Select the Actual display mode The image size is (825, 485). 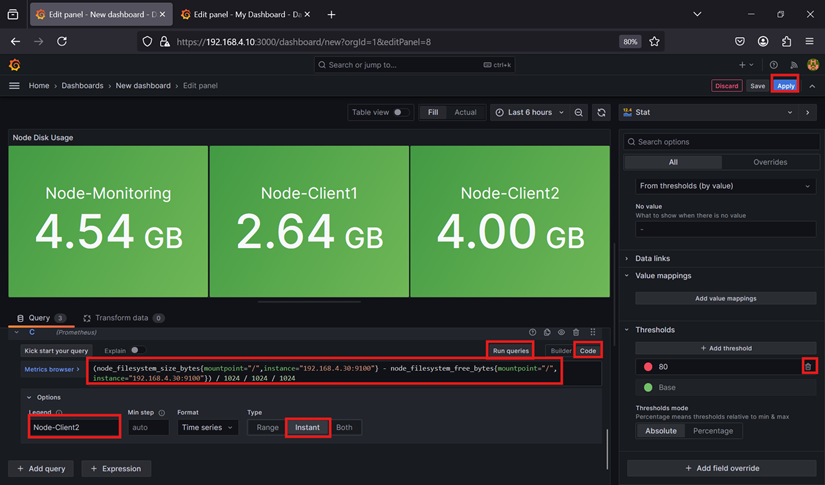click(x=465, y=113)
